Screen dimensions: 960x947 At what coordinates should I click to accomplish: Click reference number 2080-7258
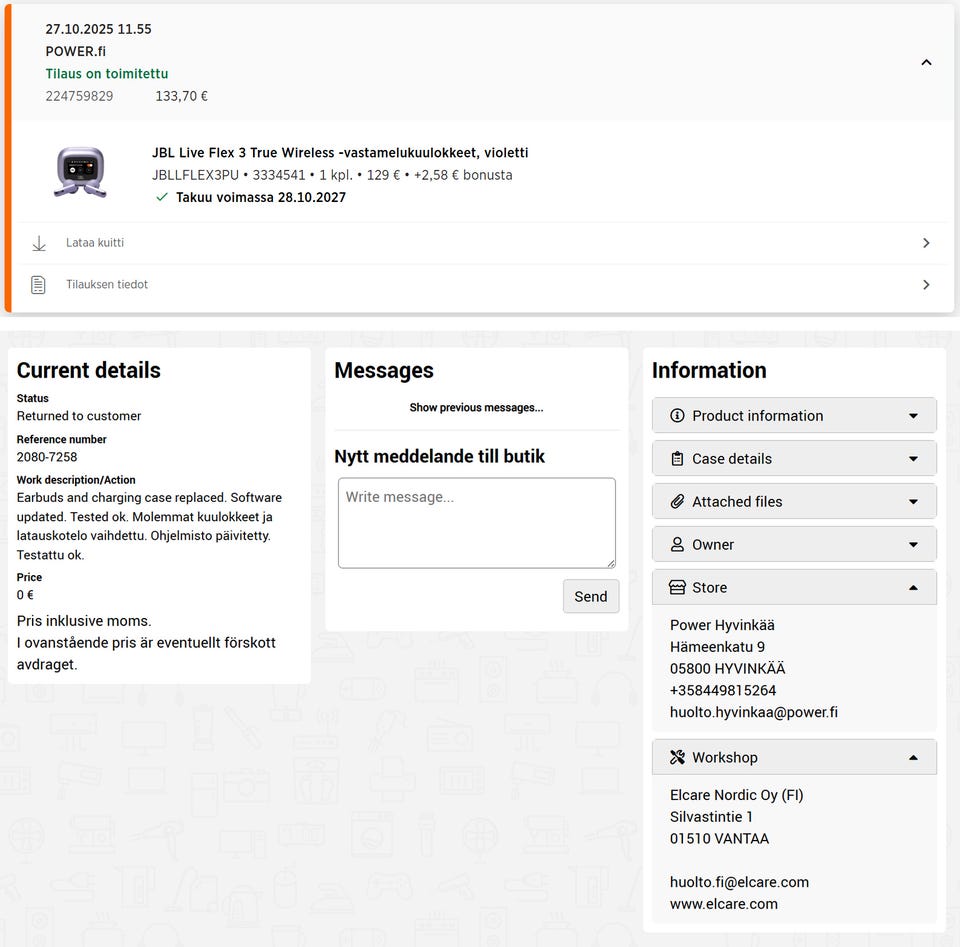click(47, 457)
